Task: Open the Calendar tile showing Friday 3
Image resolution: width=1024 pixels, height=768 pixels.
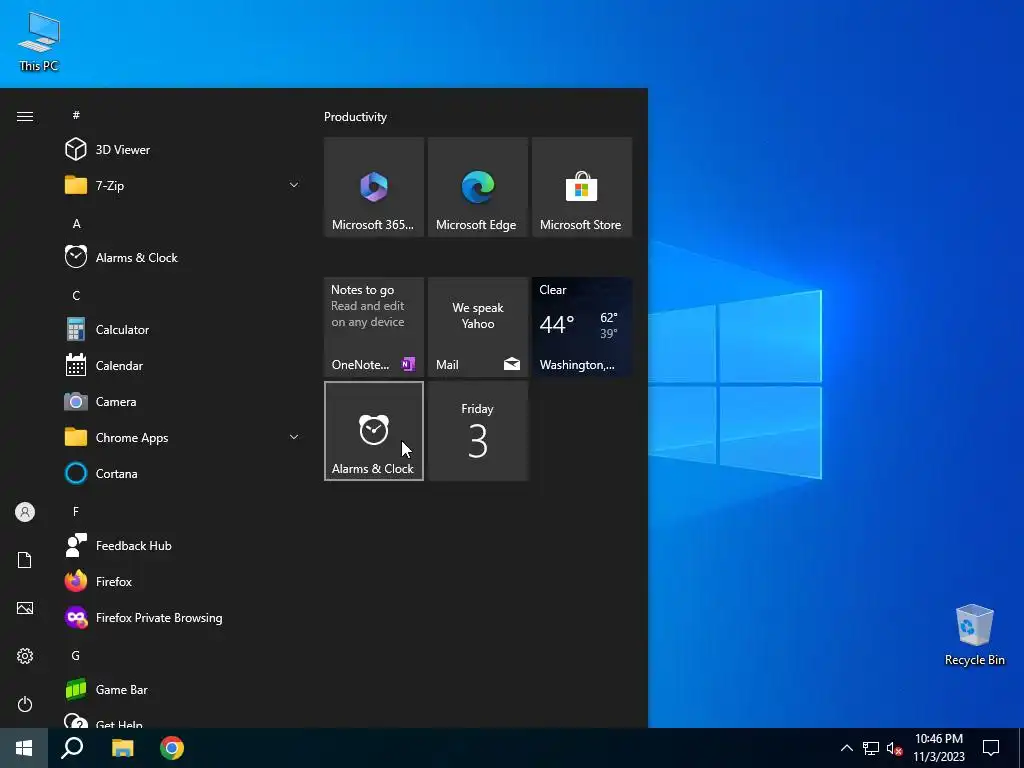Action: click(x=478, y=431)
